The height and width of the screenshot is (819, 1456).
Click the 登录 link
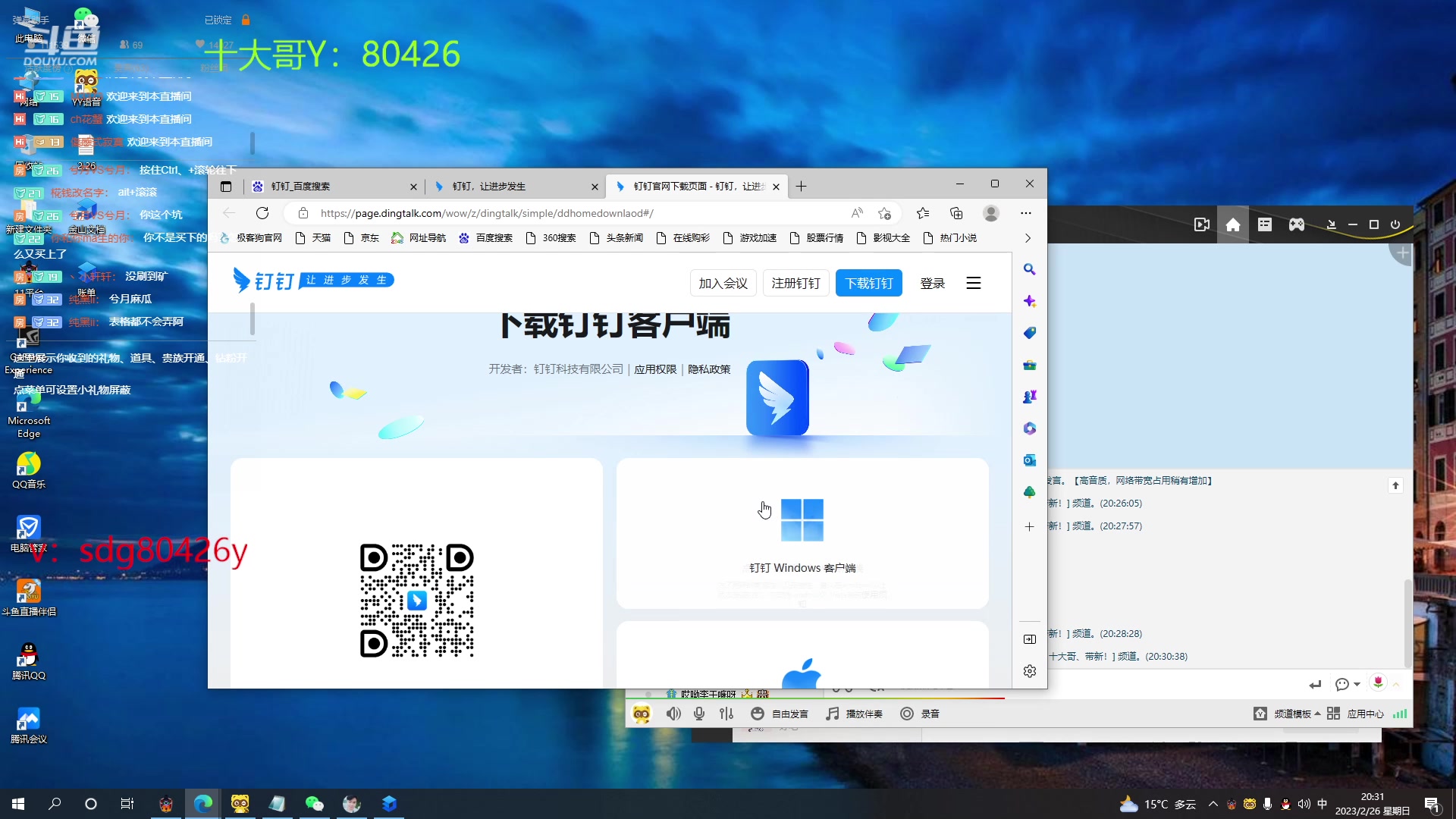[x=932, y=283]
